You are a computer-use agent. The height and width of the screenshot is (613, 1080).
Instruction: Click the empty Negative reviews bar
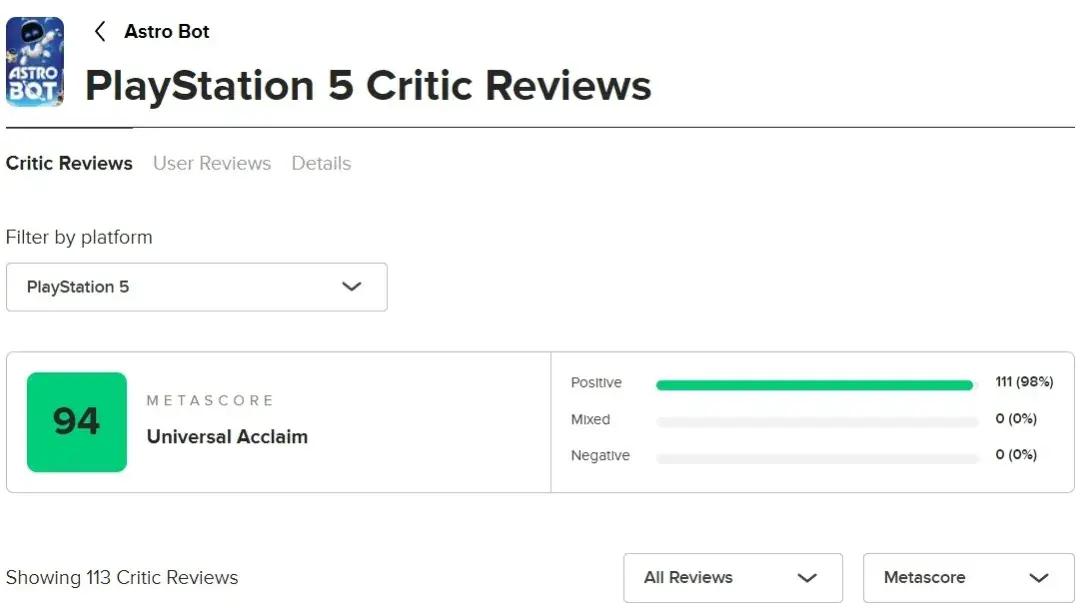pos(817,458)
